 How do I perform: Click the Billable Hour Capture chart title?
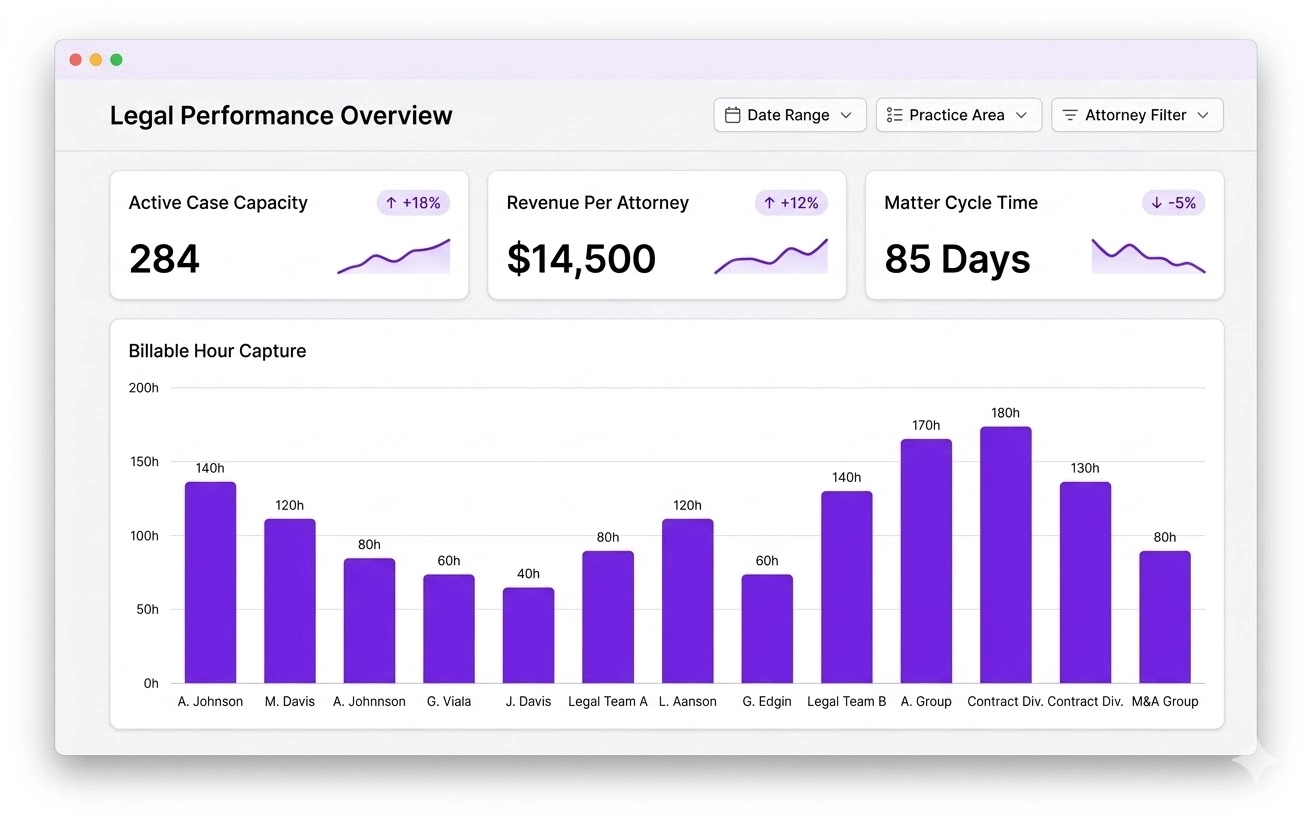coord(217,351)
